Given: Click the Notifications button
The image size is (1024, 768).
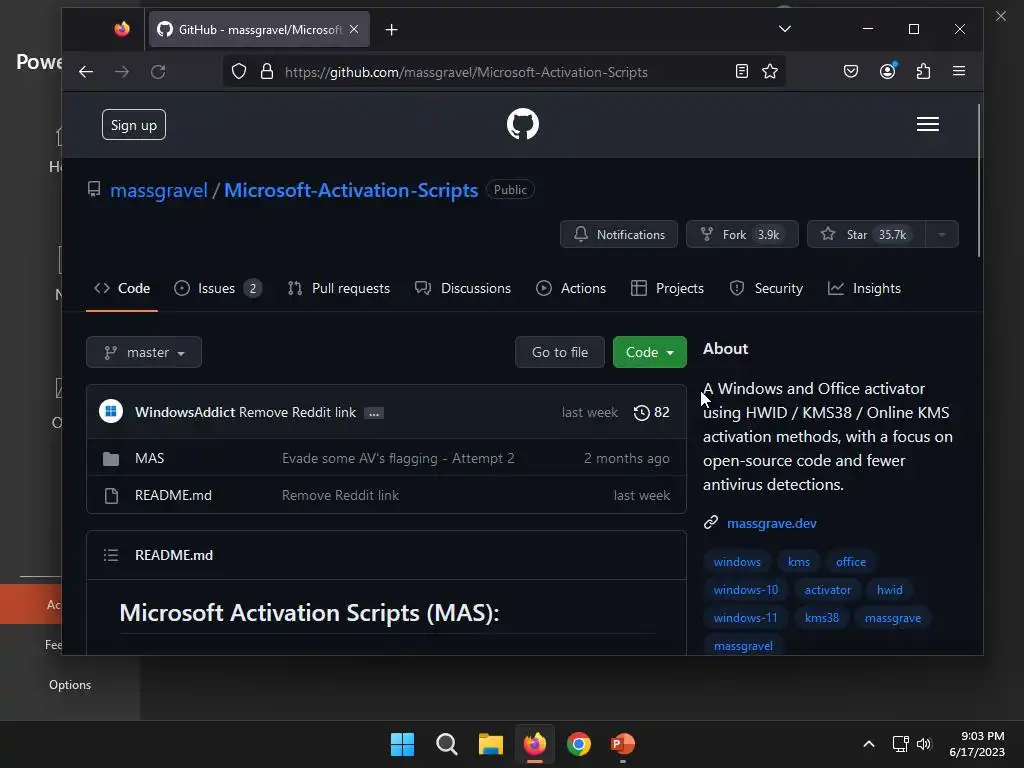Looking at the screenshot, I should pos(618,234).
